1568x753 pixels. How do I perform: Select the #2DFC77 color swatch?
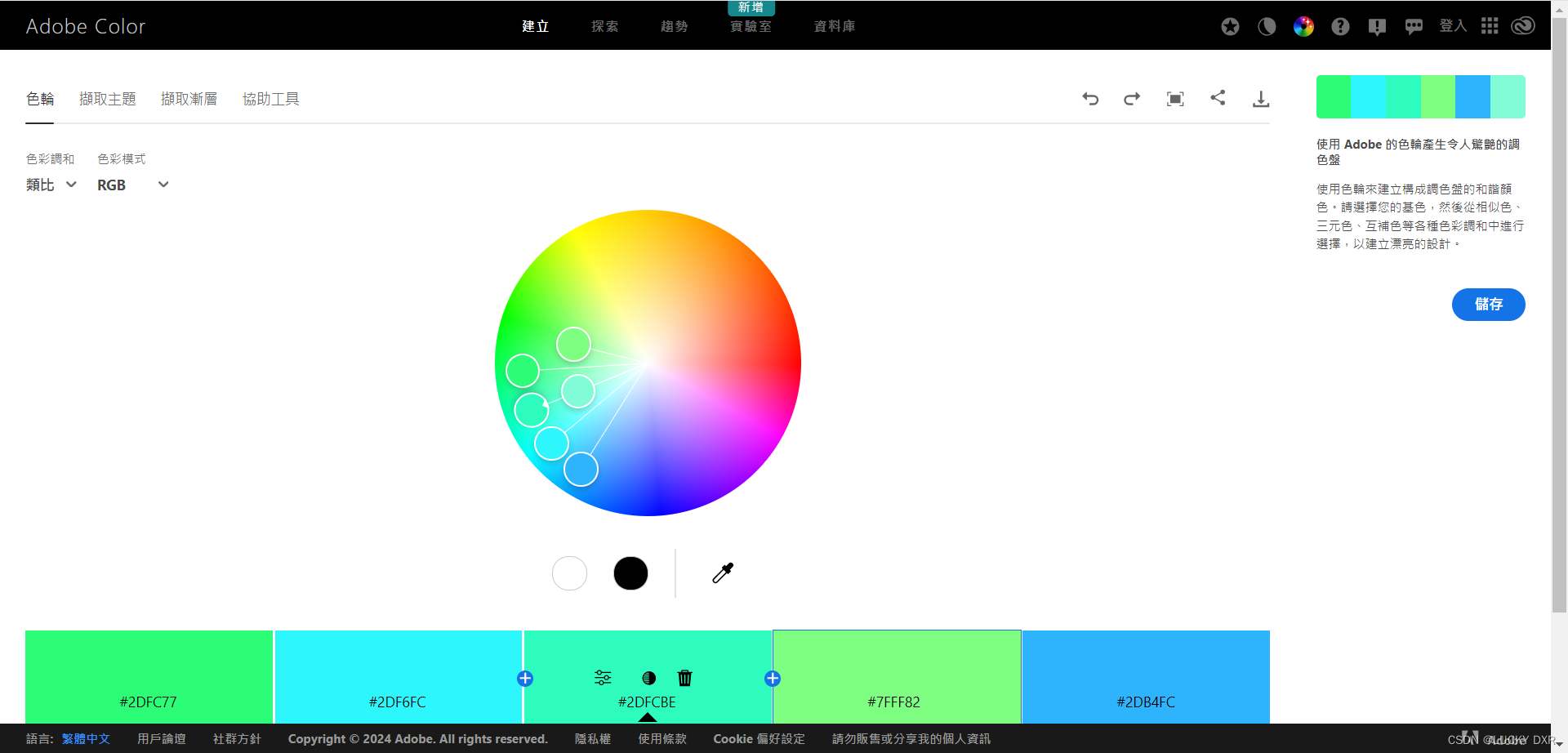point(149,677)
